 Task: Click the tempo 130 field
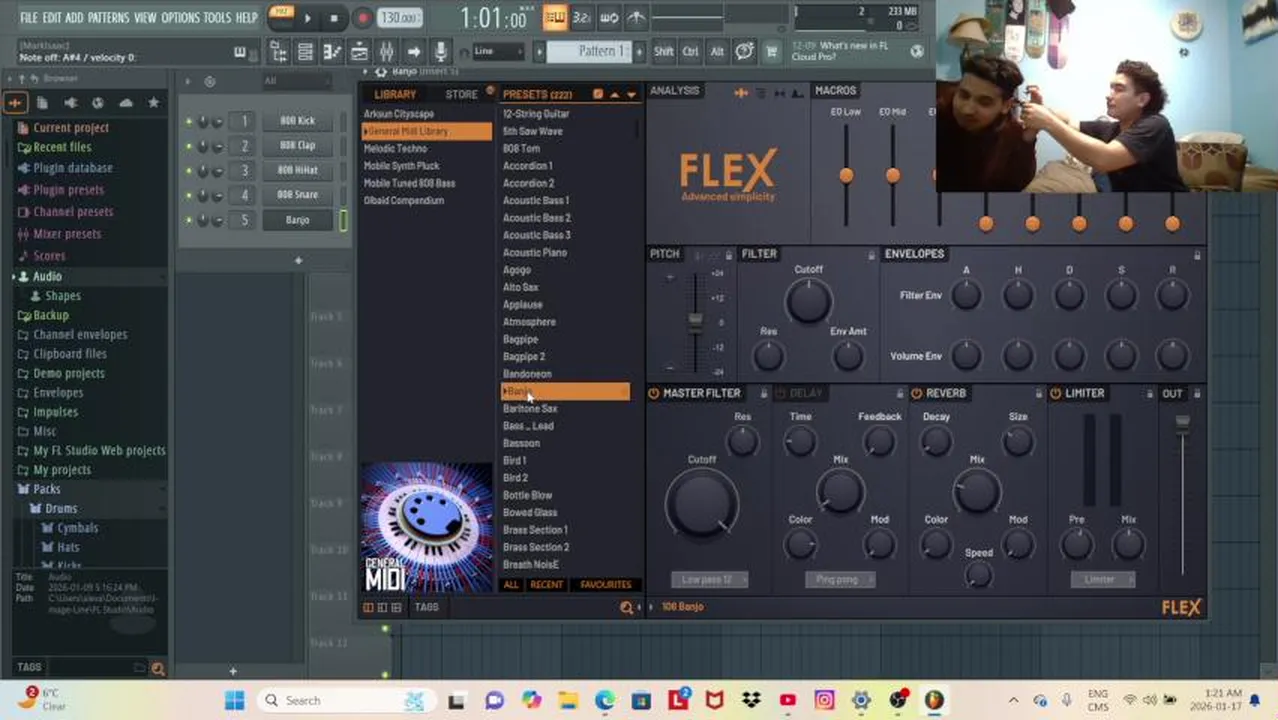click(399, 18)
